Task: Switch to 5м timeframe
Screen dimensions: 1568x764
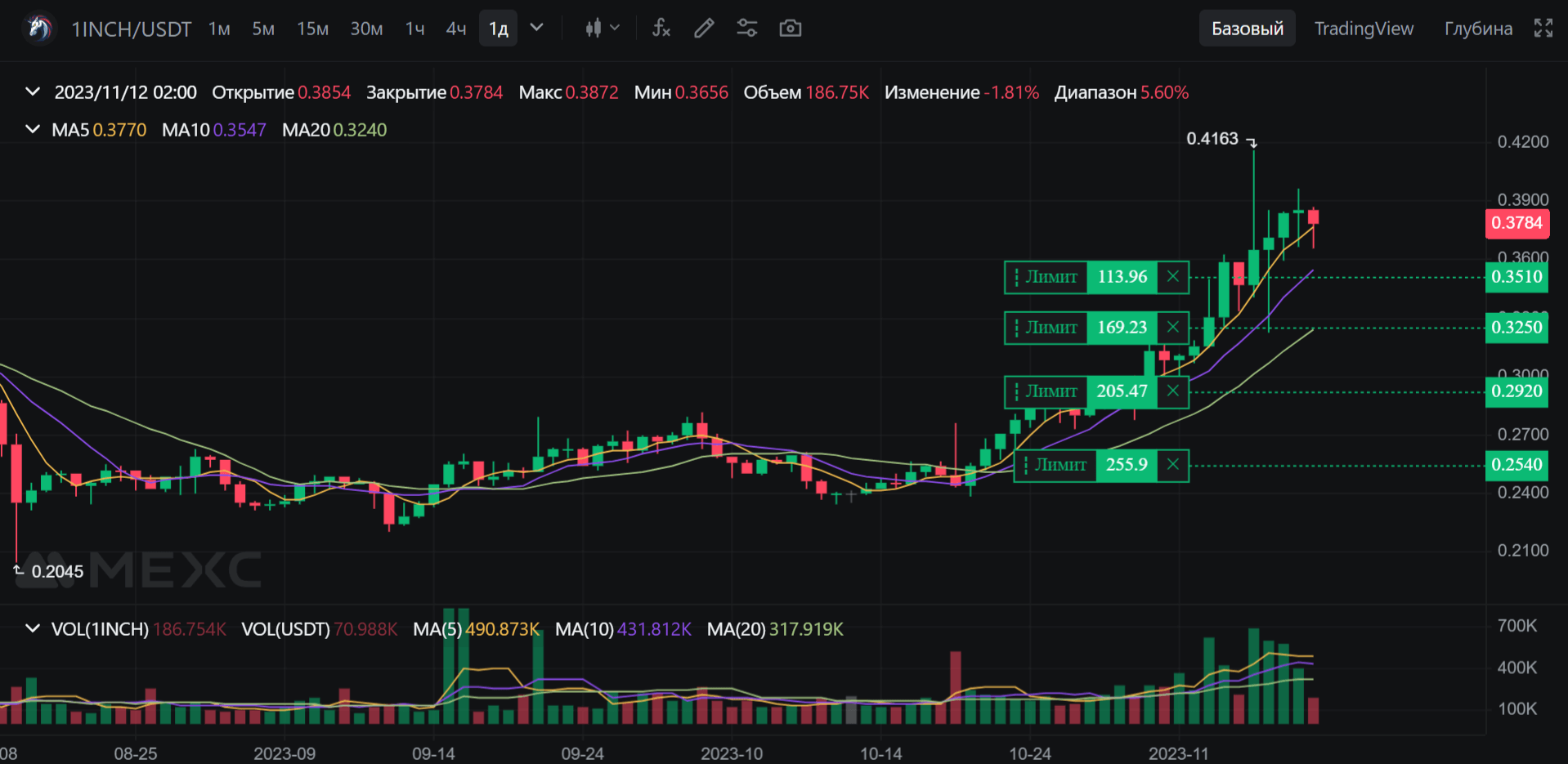Action: point(263,29)
